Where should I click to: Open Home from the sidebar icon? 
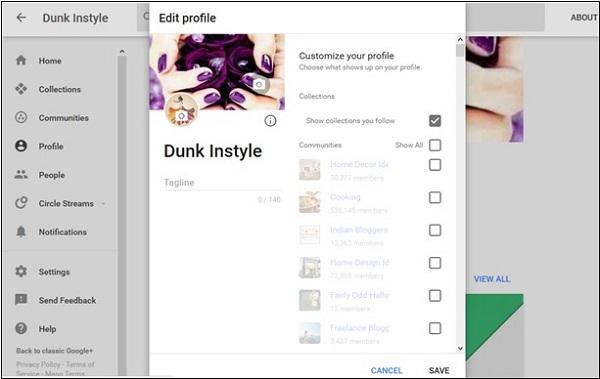tap(21, 60)
